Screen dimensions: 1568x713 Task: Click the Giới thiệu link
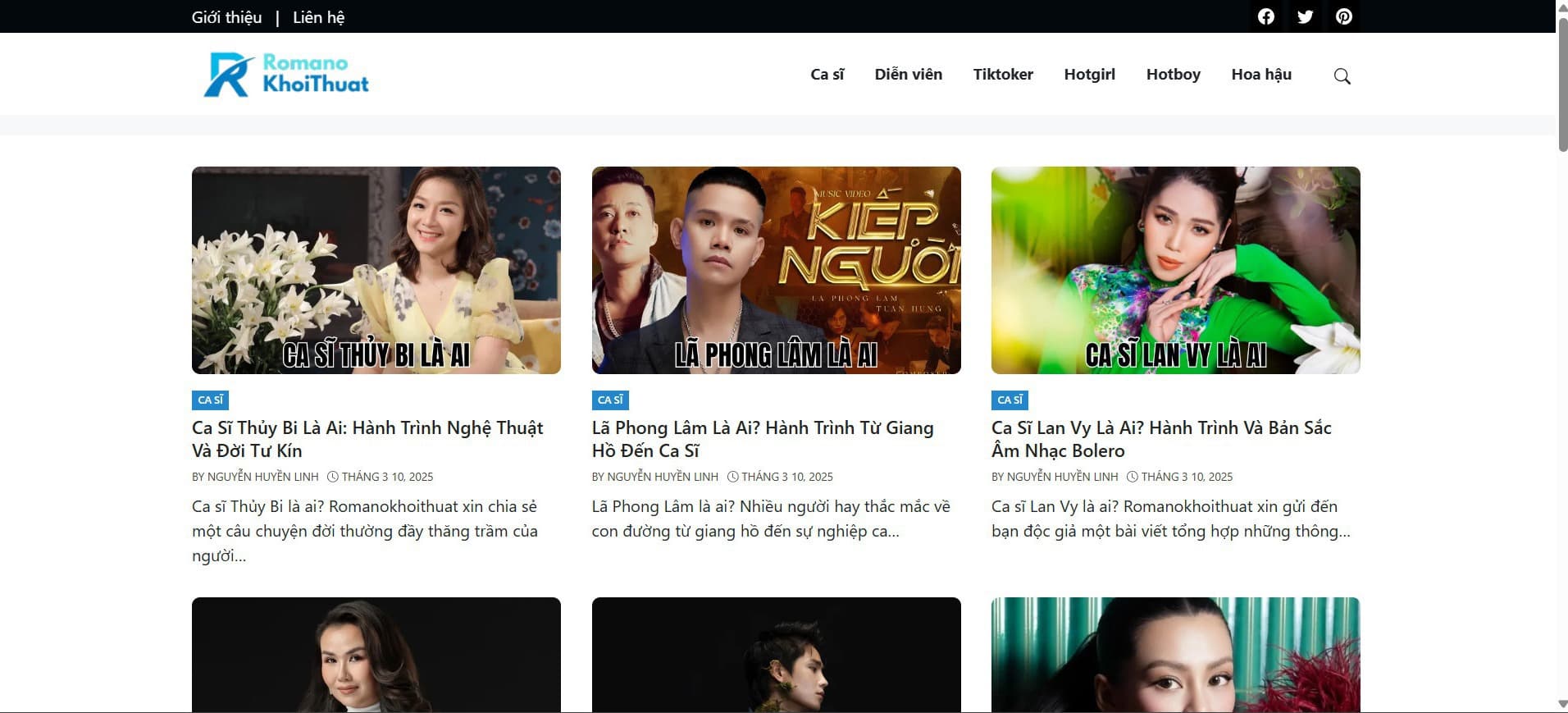(x=226, y=17)
